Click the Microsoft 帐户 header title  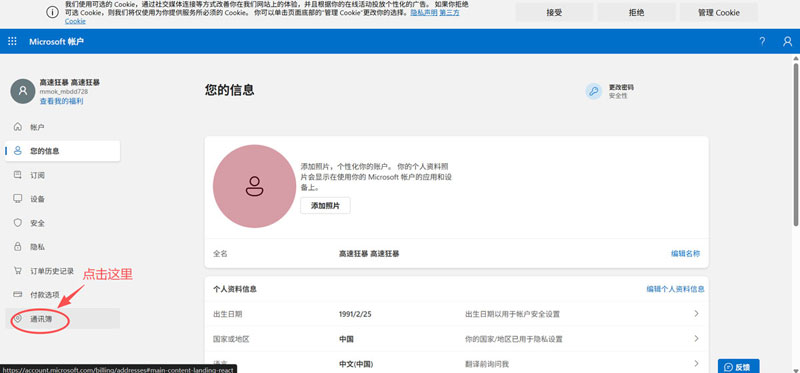click(x=56, y=41)
